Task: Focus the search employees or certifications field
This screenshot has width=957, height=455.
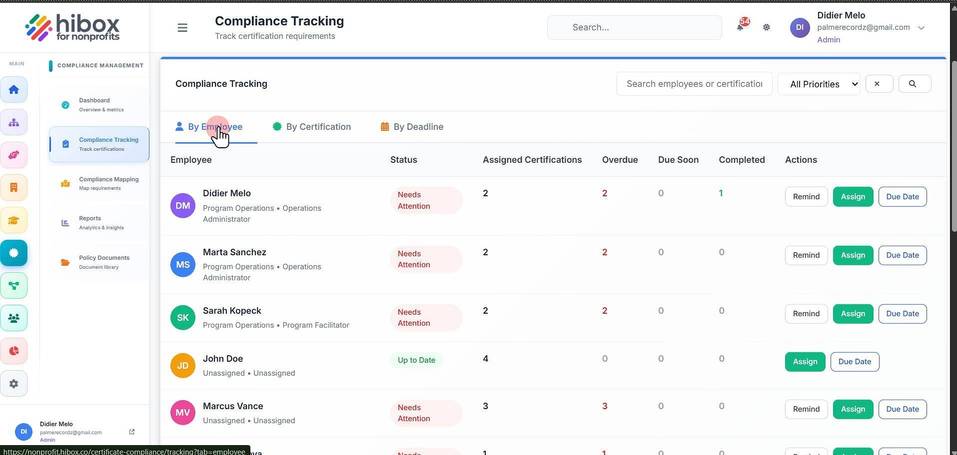Action: (x=695, y=84)
